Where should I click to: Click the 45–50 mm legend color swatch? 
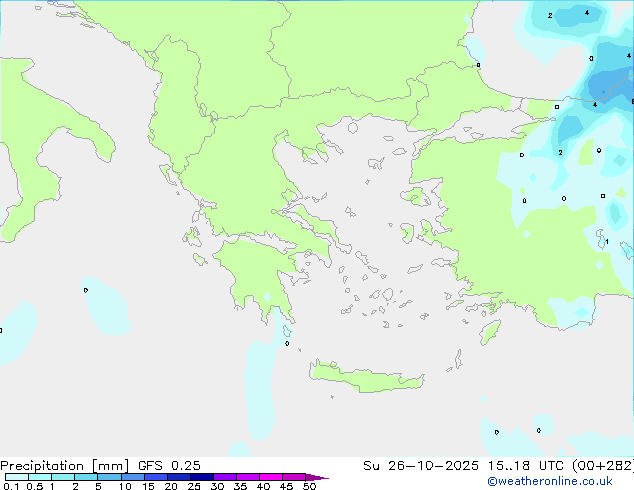(294, 477)
